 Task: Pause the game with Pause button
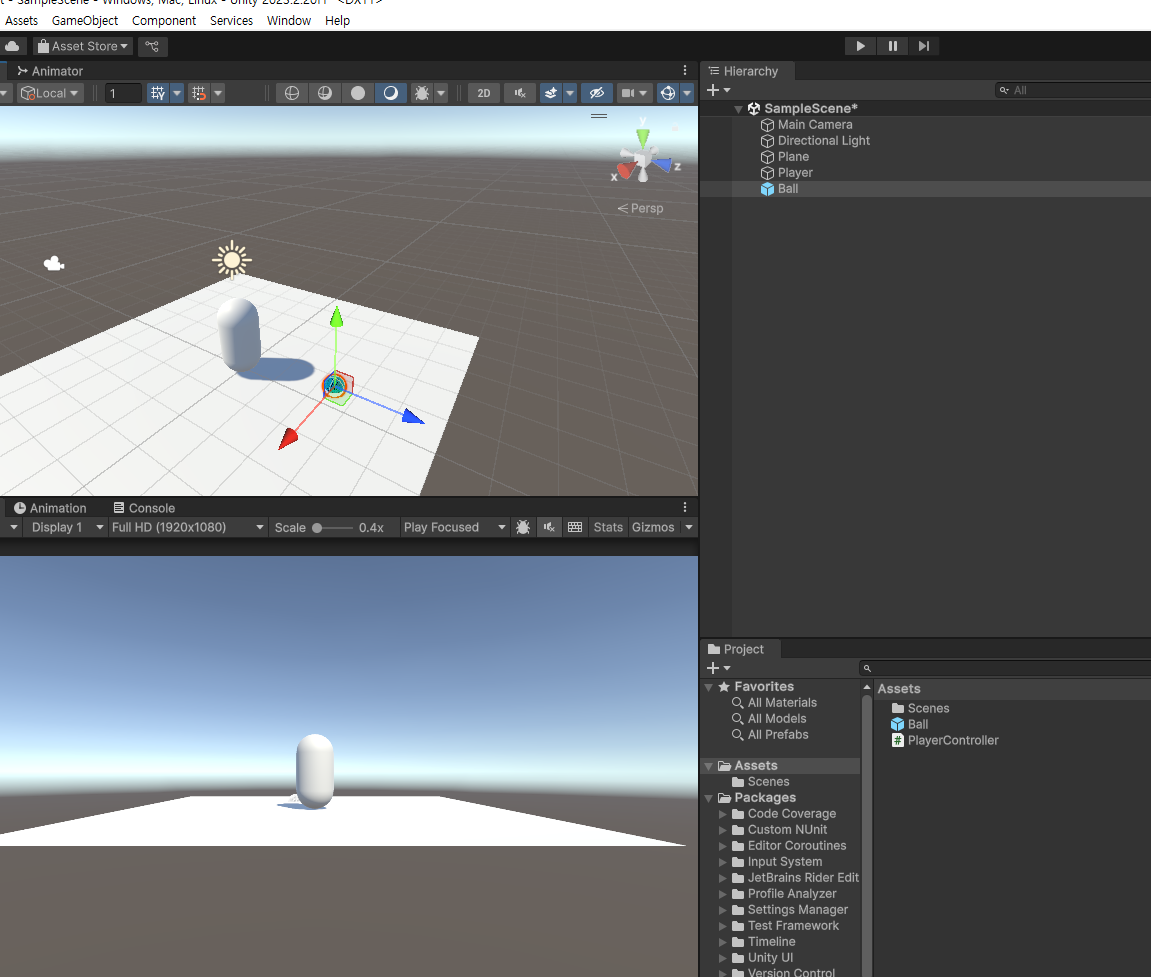click(893, 46)
